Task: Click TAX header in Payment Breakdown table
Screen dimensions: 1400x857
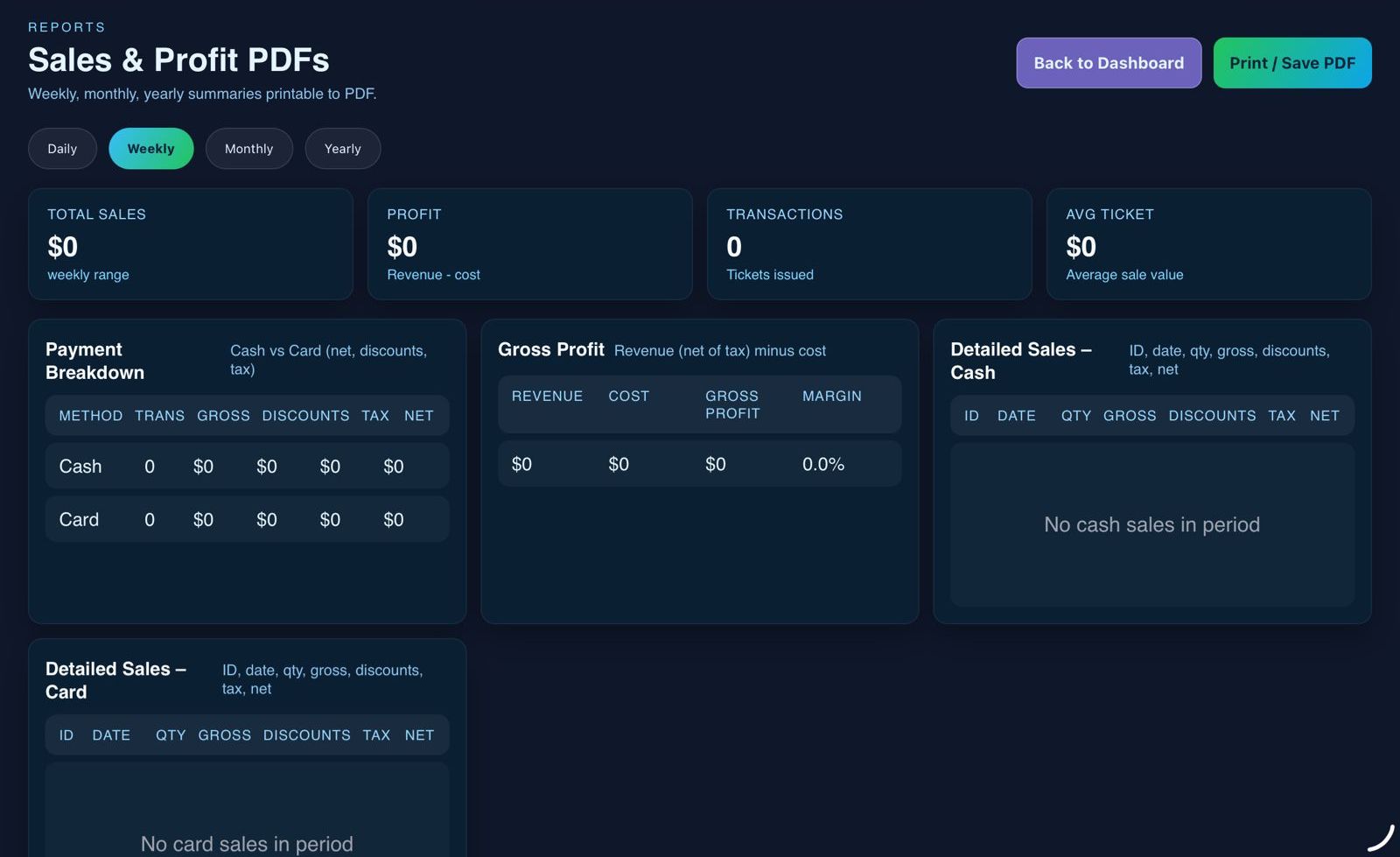Action: click(x=375, y=416)
